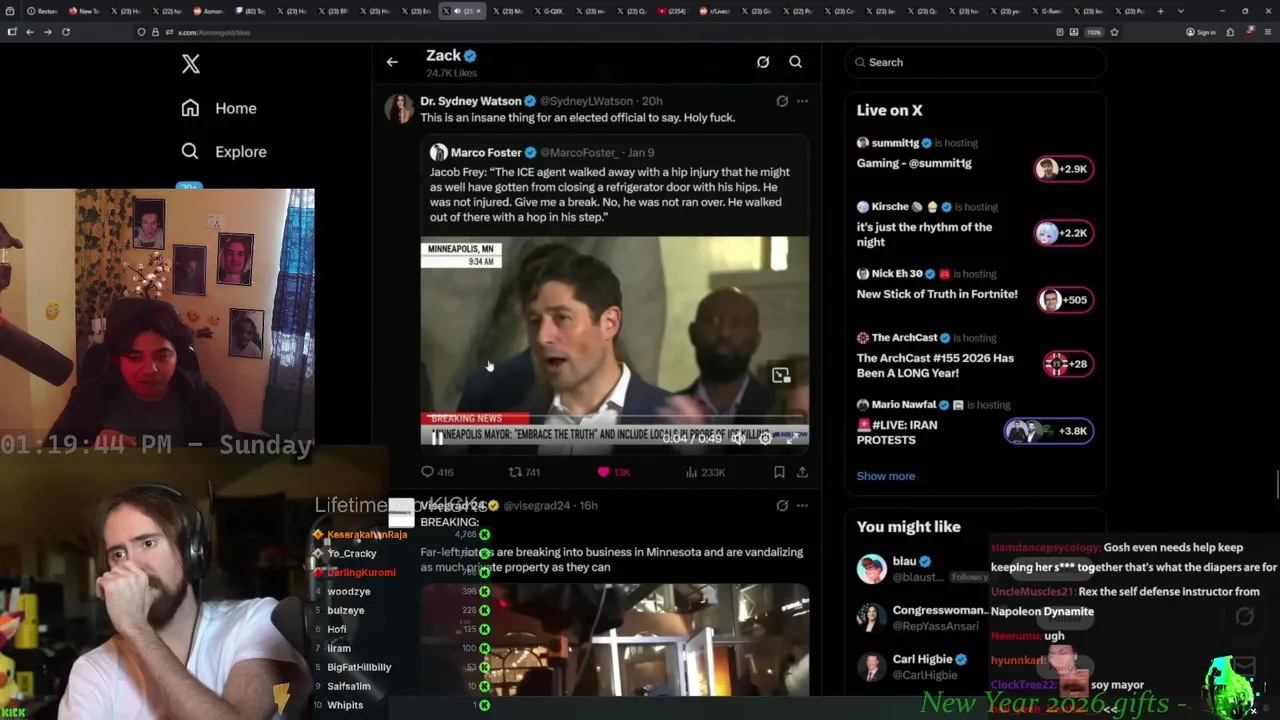Click the Grok icon on Sydney Watson's post
This screenshot has width=1280, height=720.
click(782, 101)
